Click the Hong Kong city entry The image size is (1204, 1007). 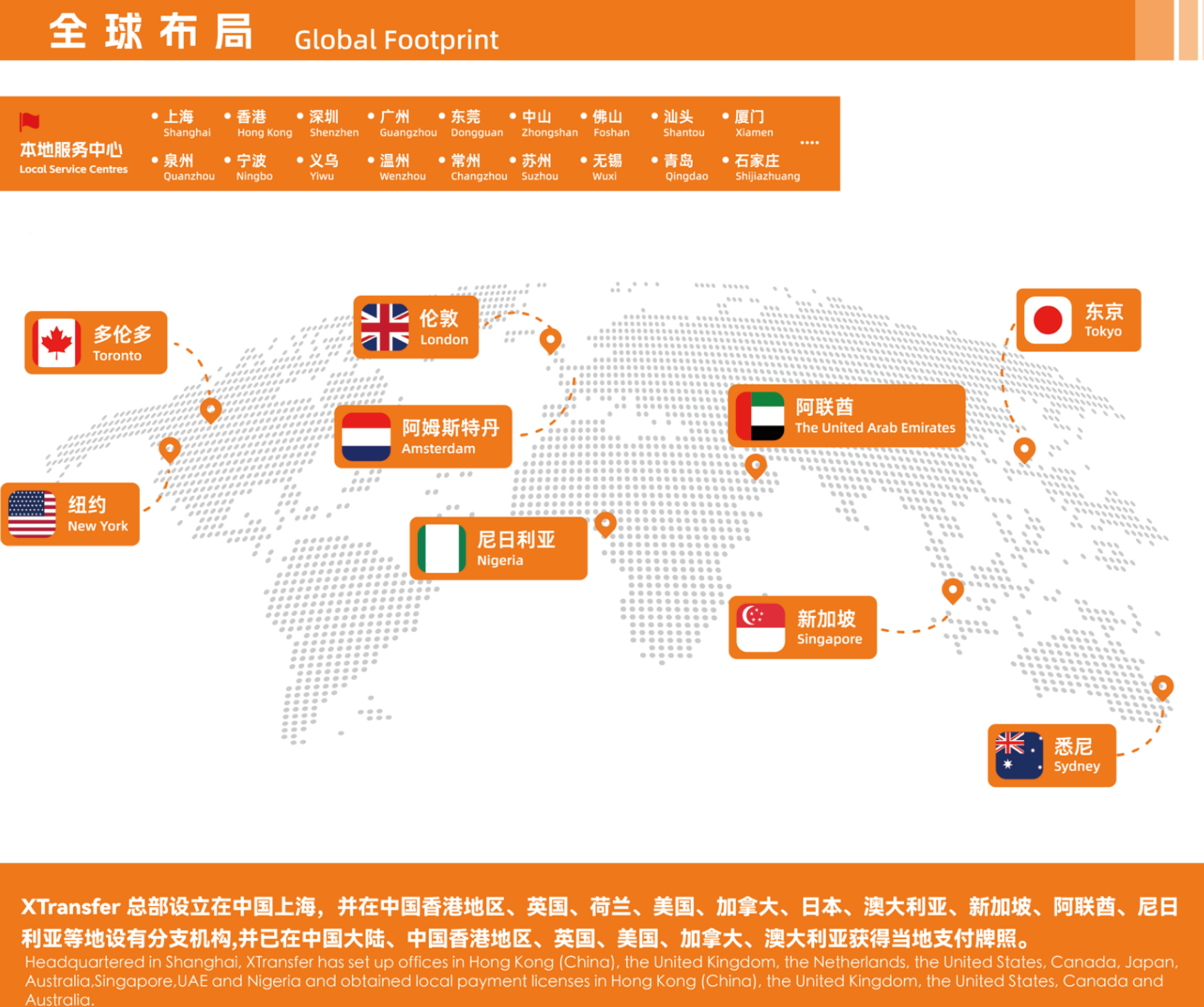[x=259, y=123]
